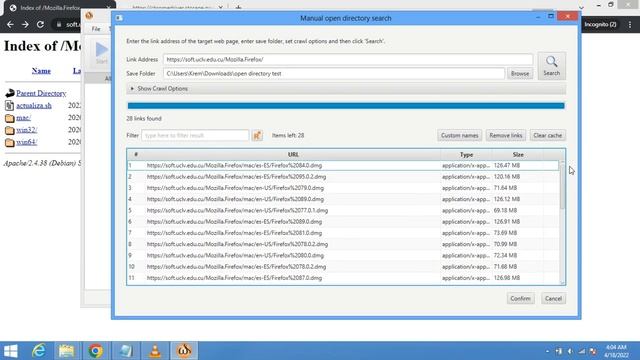This screenshot has width=640, height=360.
Task: Click the actualiza.sh file icon
Action: pyautogui.click(x=9, y=106)
